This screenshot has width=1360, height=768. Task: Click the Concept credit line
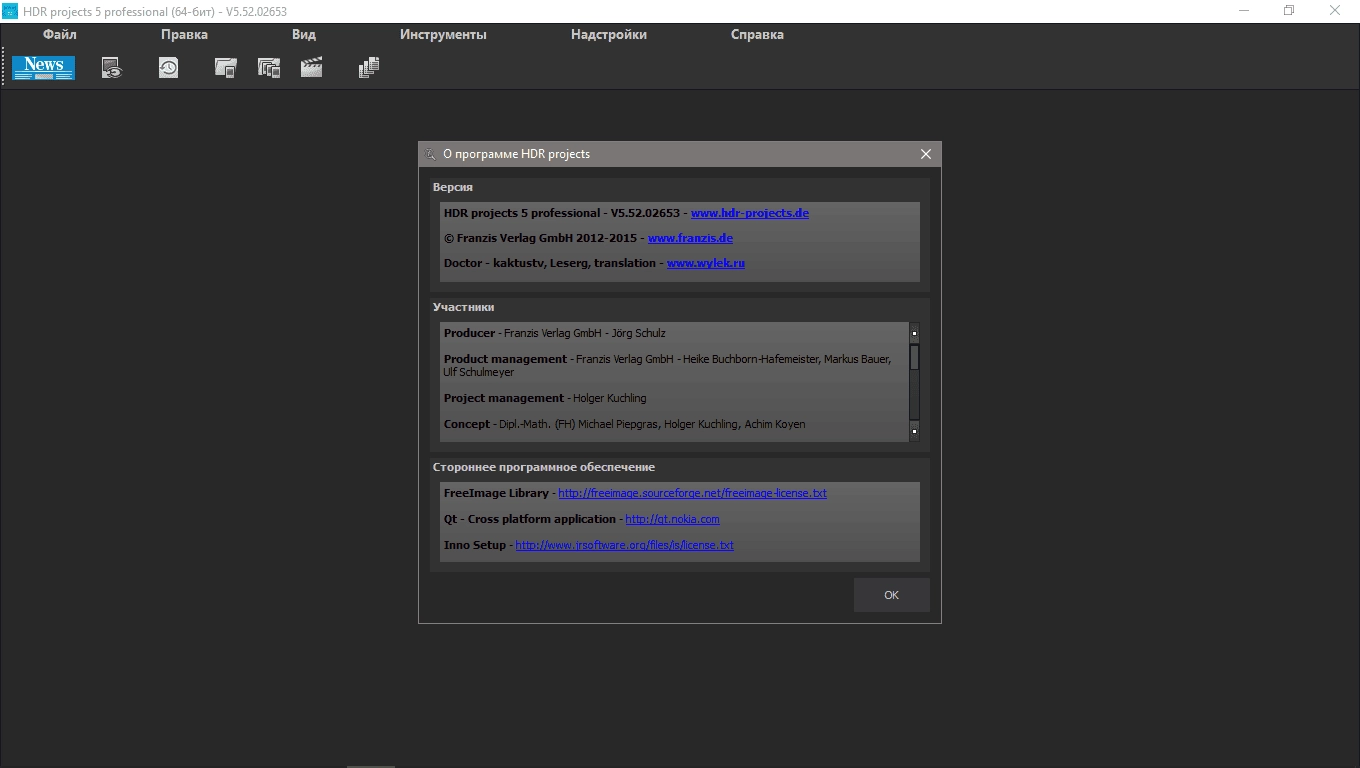[624, 424]
